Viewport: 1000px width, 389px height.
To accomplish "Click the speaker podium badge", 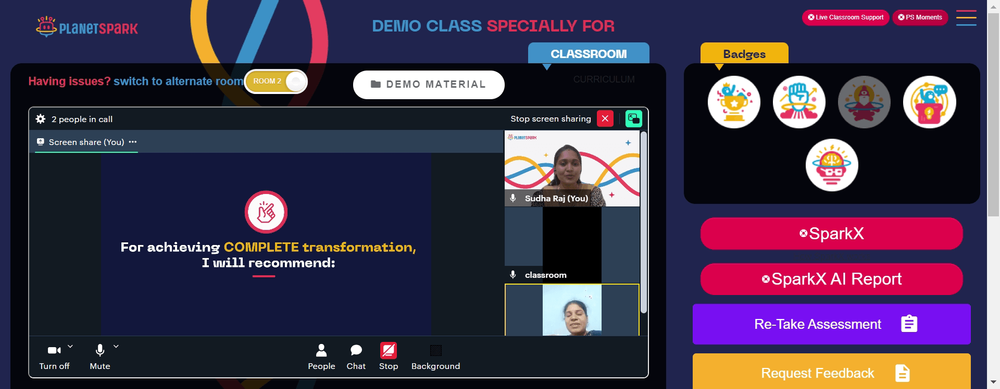I will point(929,102).
